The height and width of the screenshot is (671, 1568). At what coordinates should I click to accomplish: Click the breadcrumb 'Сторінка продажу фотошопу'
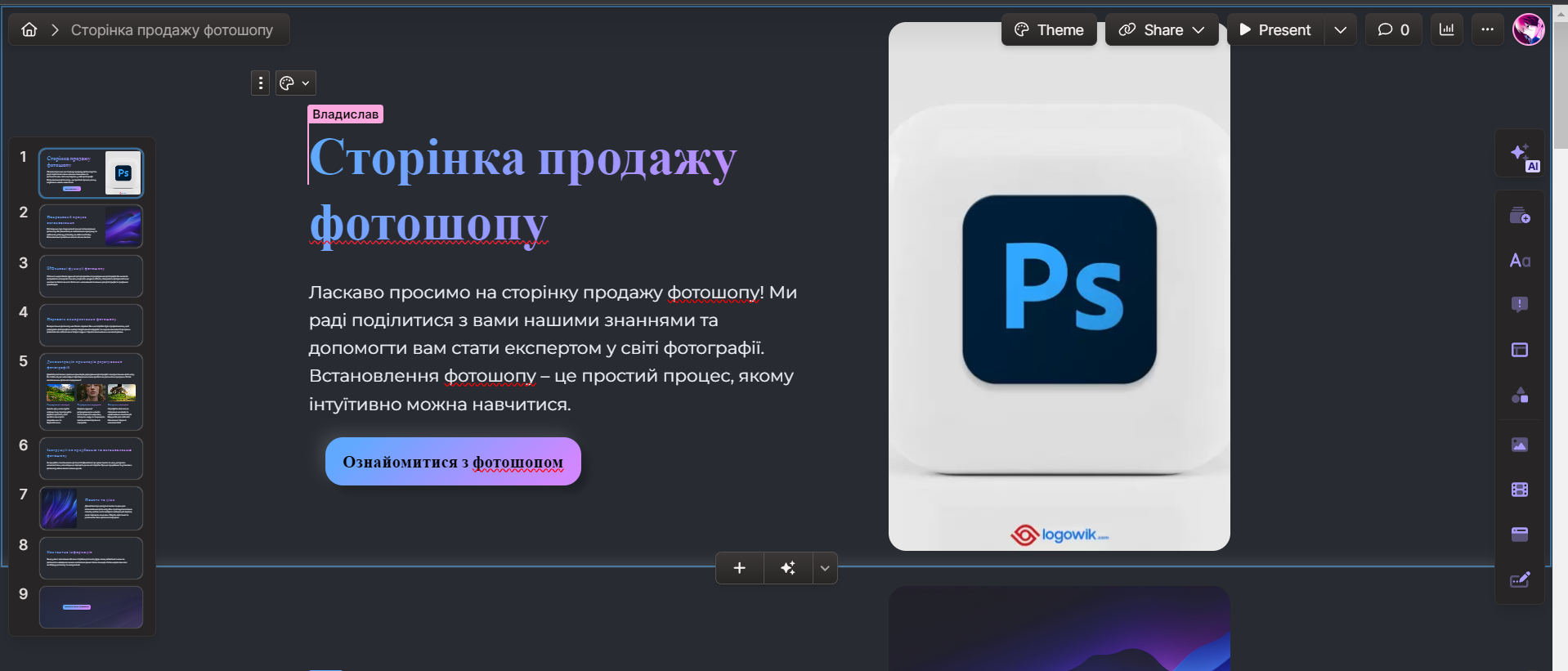pyautogui.click(x=172, y=29)
